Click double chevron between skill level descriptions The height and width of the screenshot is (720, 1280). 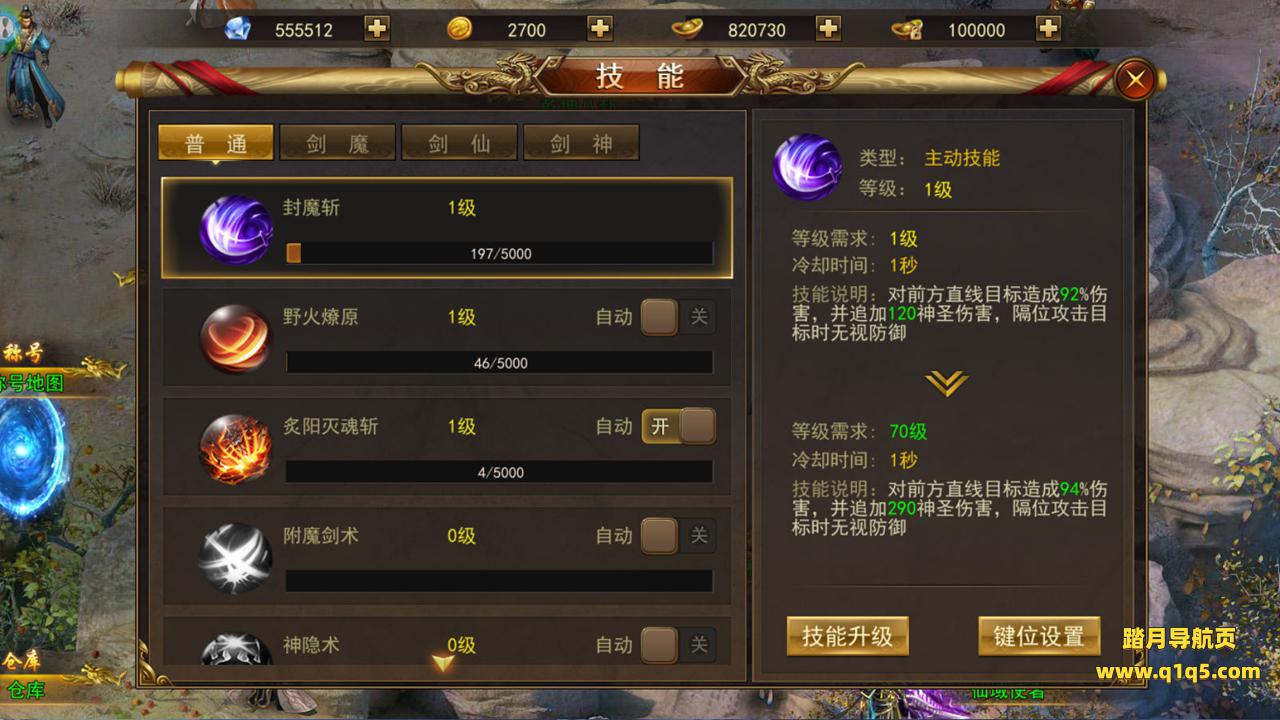coord(946,382)
